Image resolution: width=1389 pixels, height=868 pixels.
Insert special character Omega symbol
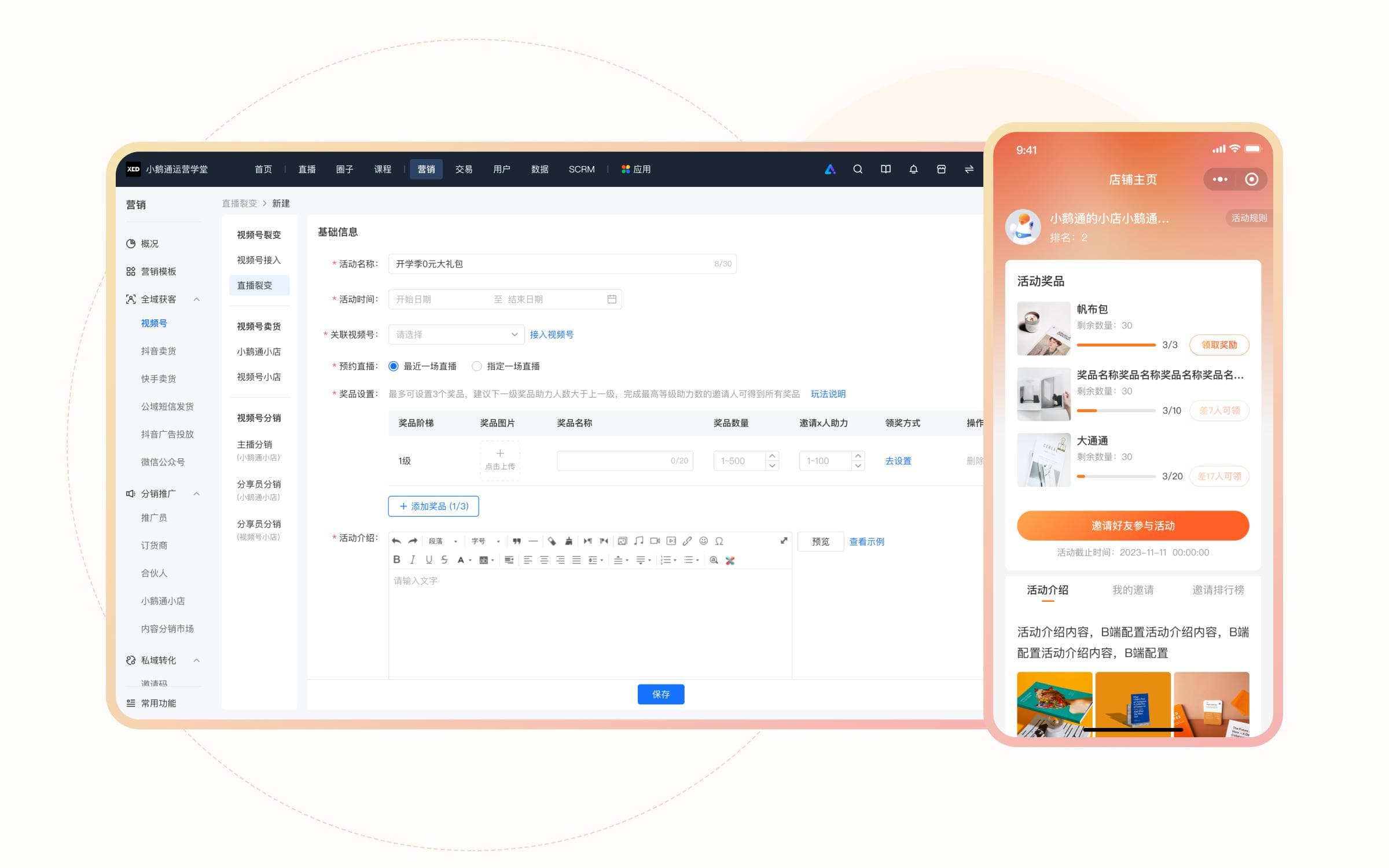pos(719,541)
